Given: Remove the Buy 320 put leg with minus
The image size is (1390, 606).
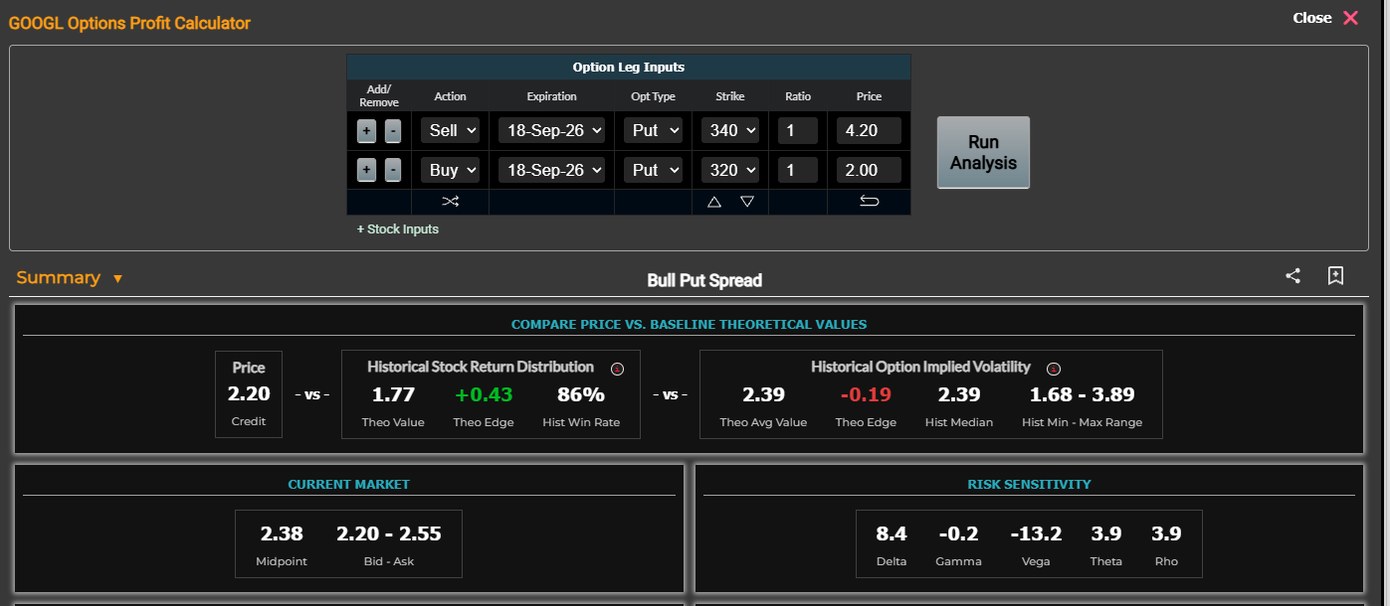Looking at the screenshot, I should pos(393,170).
